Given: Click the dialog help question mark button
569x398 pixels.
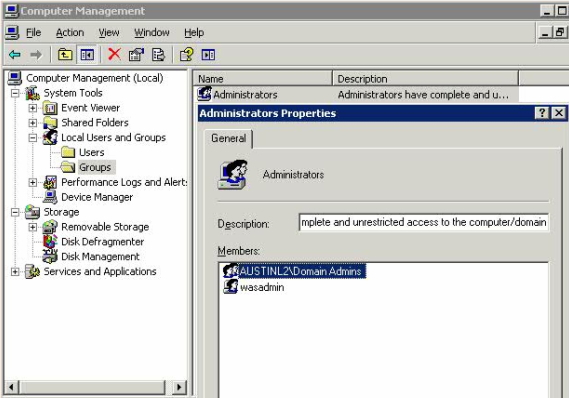Looking at the screenshot, I should [x=542, y=113].
